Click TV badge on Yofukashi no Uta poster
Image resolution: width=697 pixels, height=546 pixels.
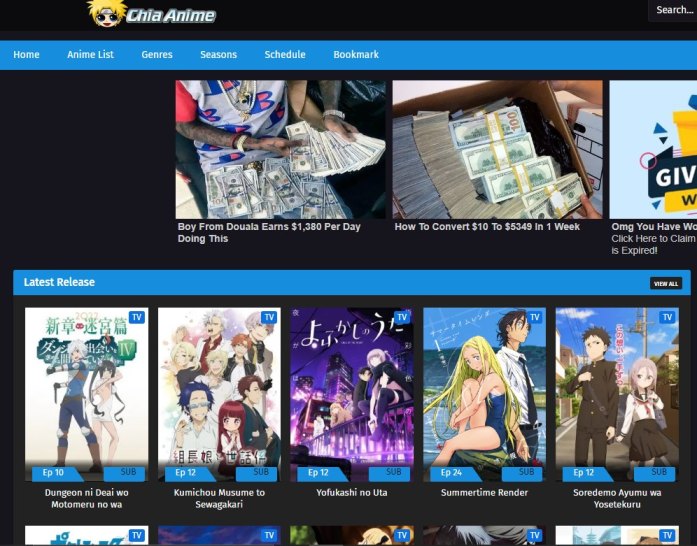click(x=402, y=317)
